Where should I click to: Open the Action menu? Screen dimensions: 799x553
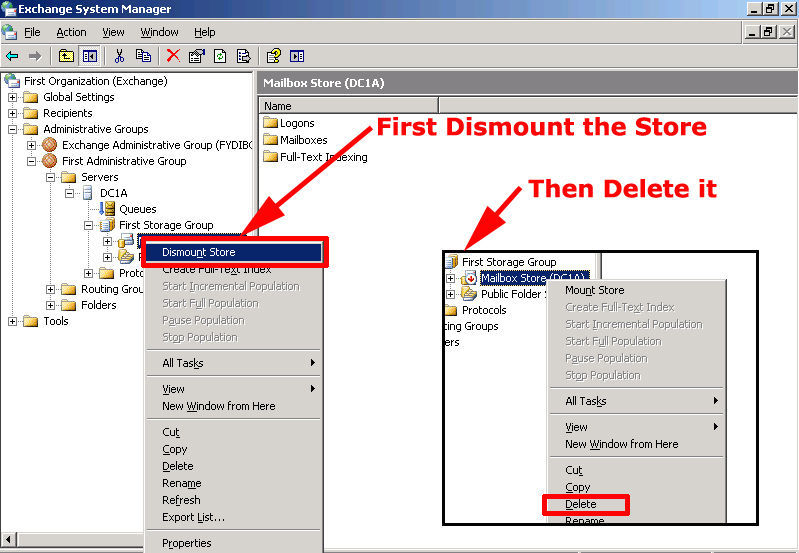pos(71,32)
